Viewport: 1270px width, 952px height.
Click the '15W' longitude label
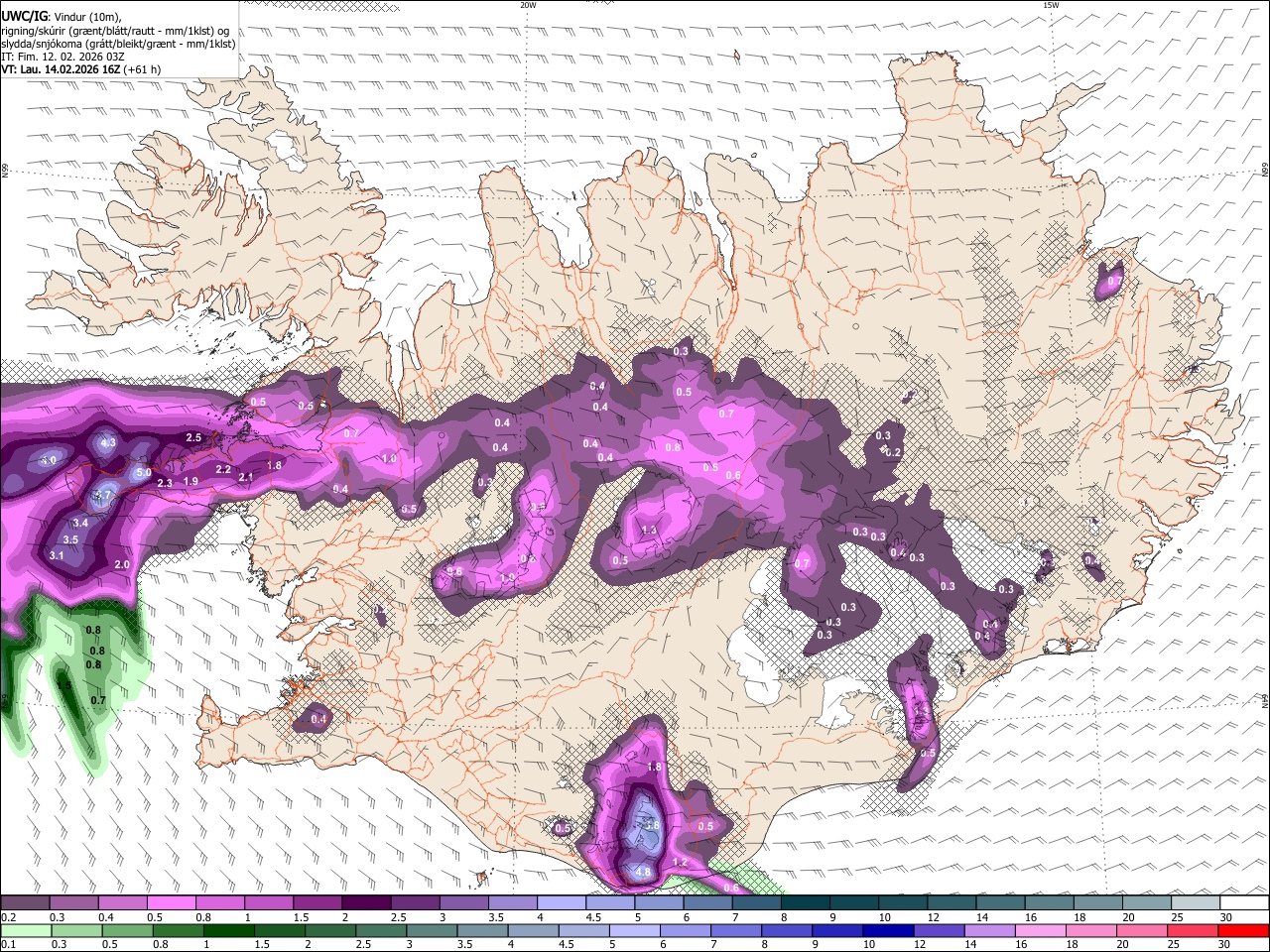1051,5
